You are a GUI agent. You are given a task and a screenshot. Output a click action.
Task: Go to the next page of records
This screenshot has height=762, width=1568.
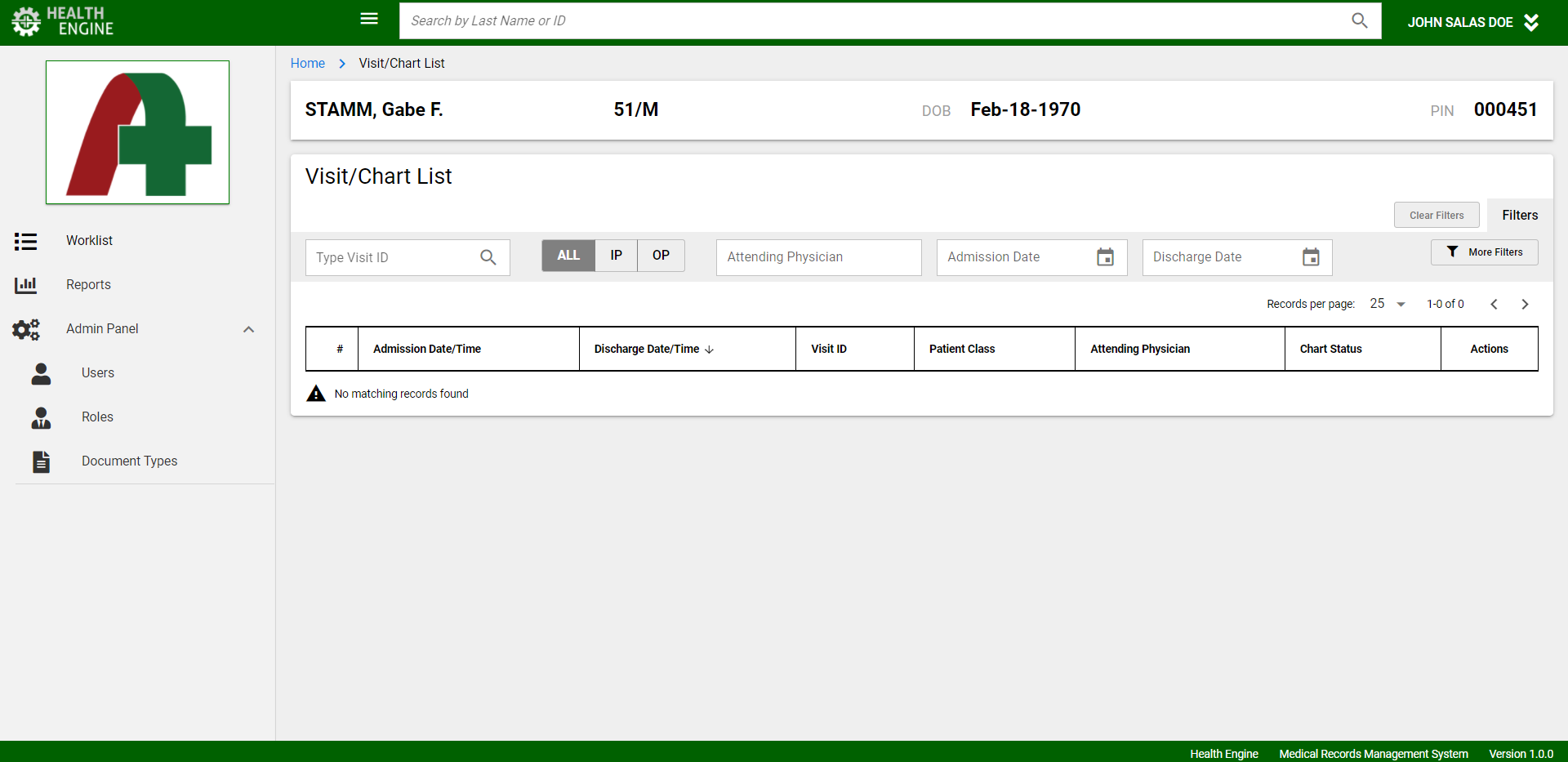coord(1525,304)
